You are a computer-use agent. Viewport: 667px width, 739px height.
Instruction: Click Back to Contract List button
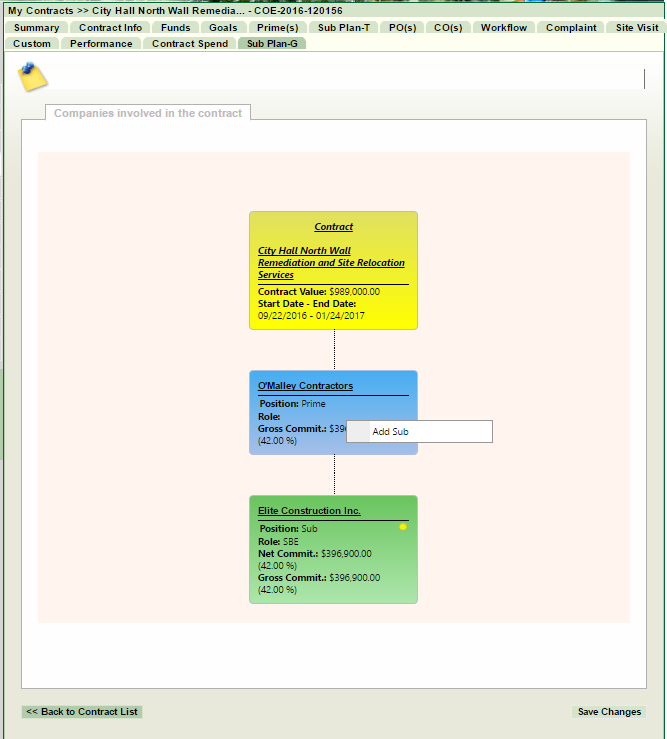tap(82, 712)
